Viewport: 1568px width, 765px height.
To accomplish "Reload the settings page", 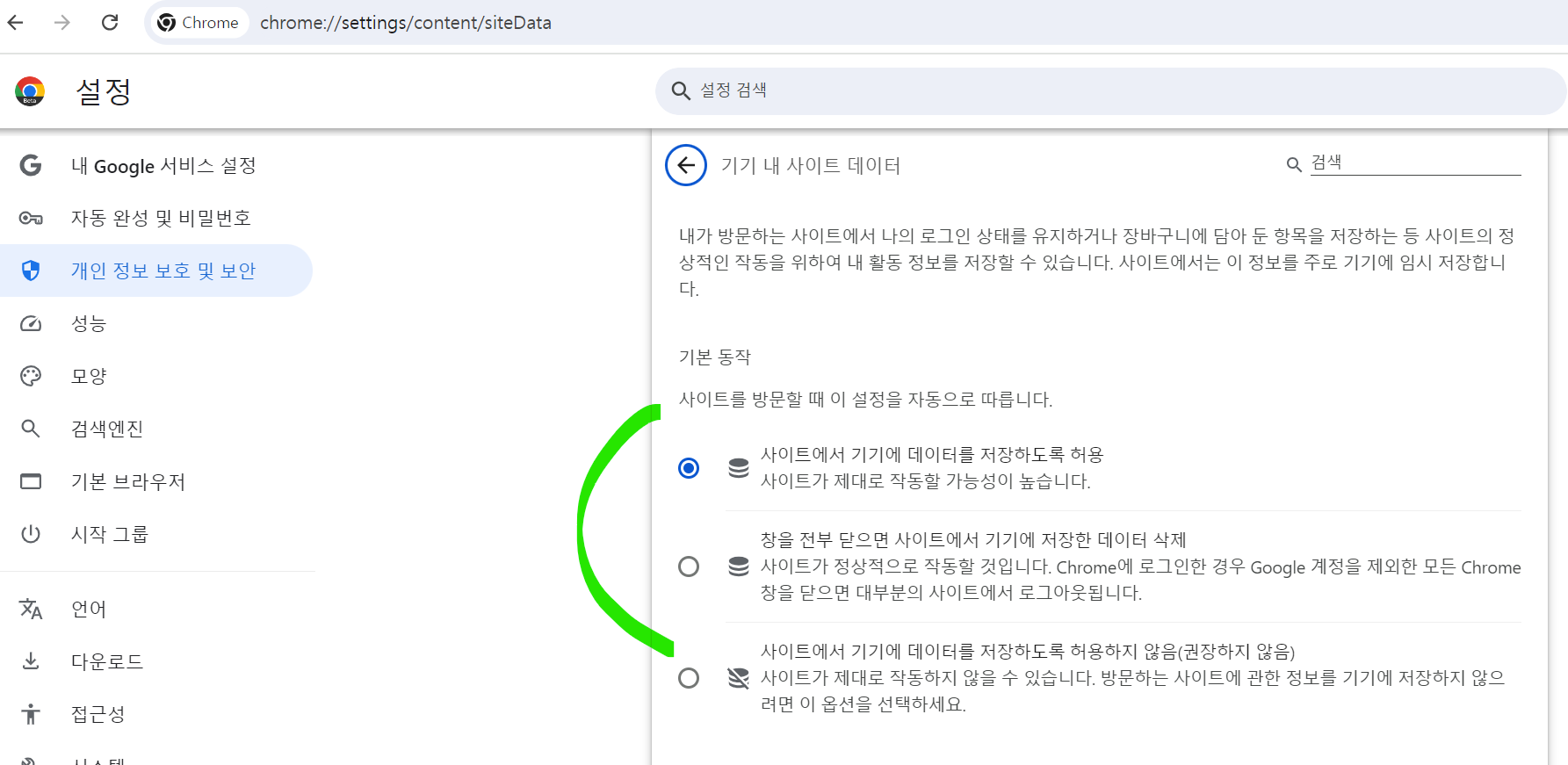I will click(110, 23).
